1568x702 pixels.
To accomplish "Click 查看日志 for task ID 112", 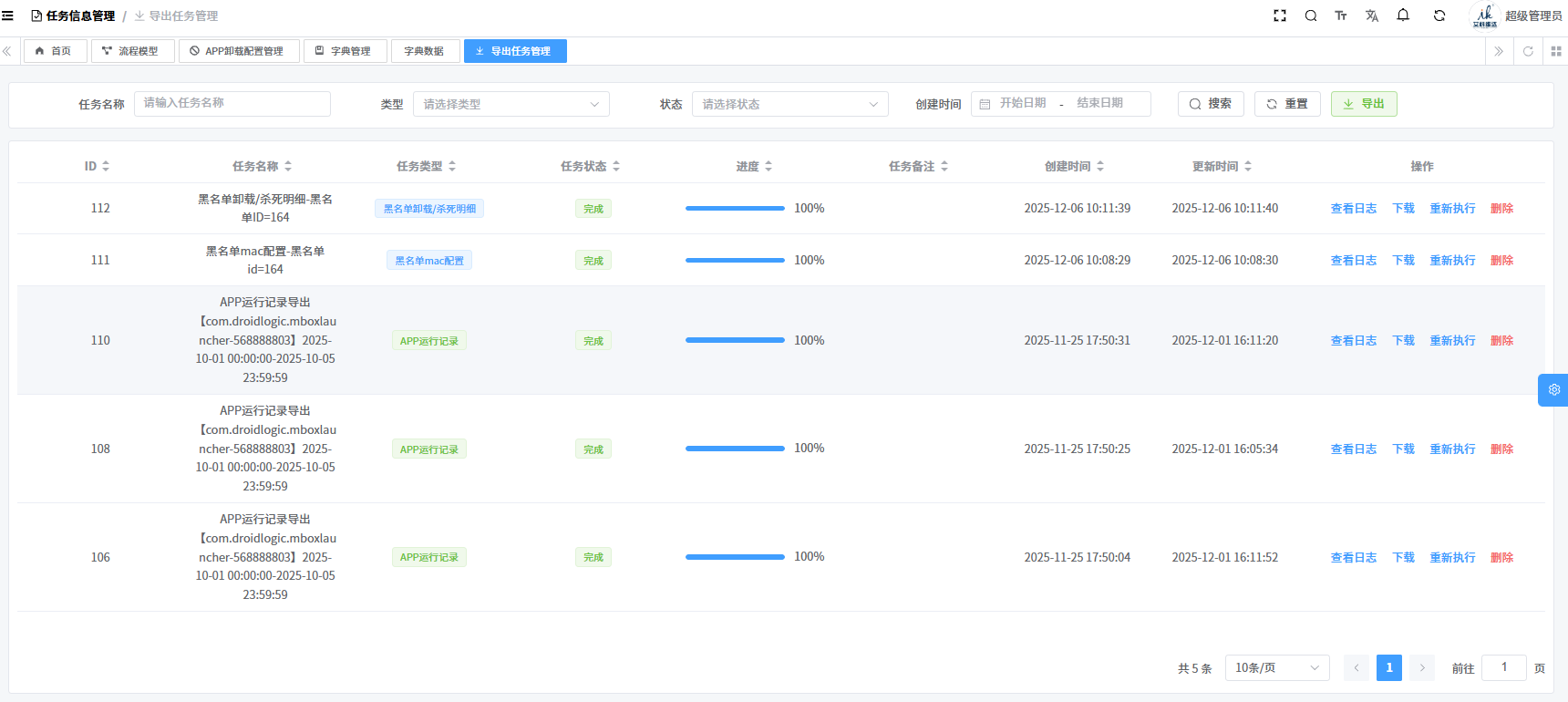I will (x=1353, y=209).
